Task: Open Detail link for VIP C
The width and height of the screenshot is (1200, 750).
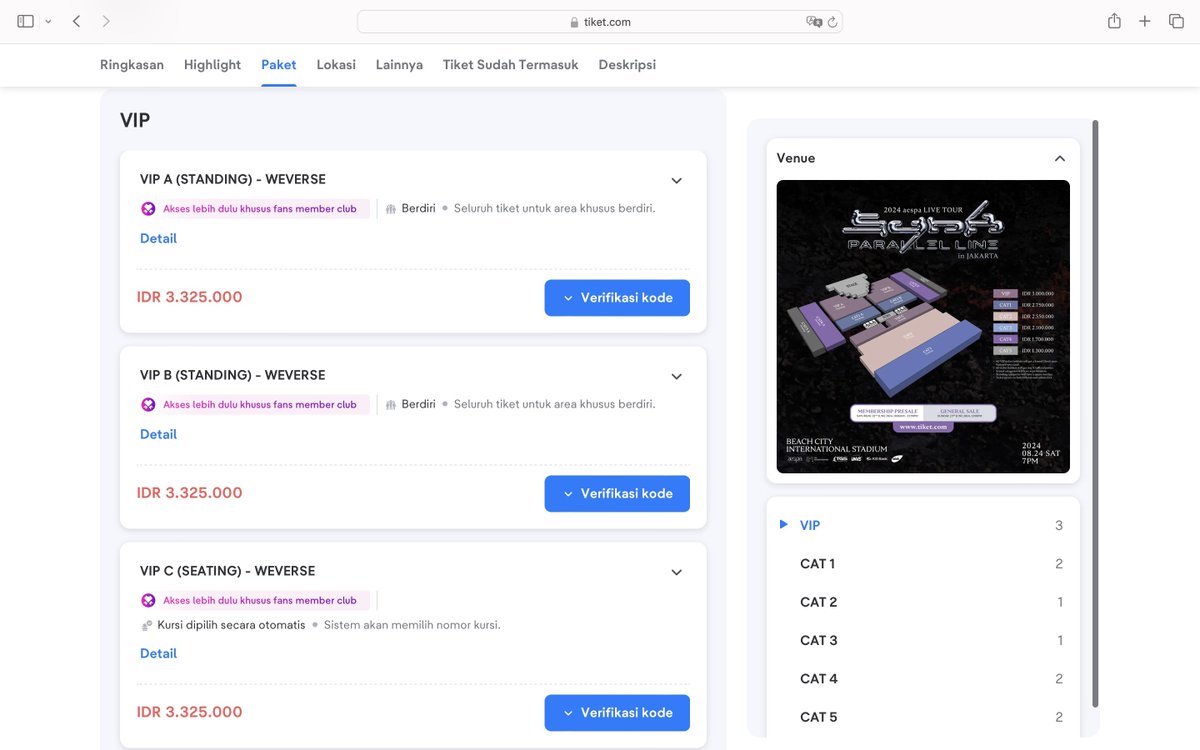Action: [x=158, y=653]
